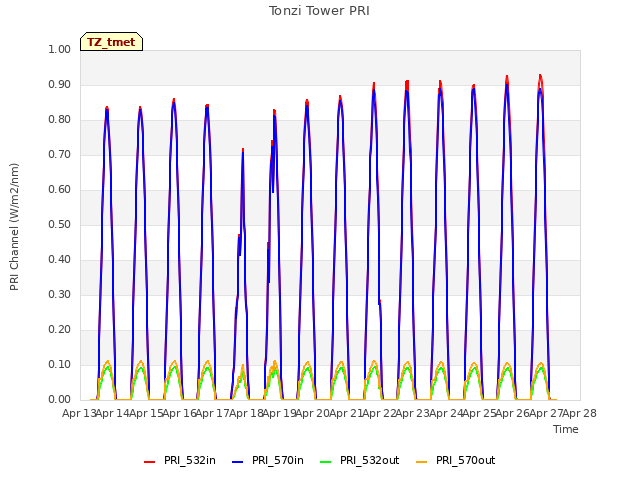640x480 pixels.
Task: Click the green PRI_532out legend swatch
Action: click(x=326, y=462)
